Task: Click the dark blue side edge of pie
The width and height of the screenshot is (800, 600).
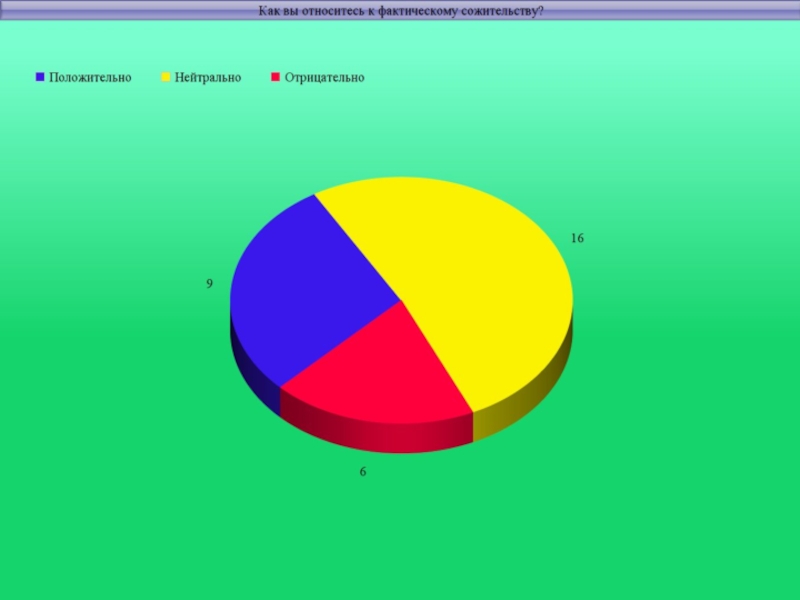Action: [x=252, y=375]
